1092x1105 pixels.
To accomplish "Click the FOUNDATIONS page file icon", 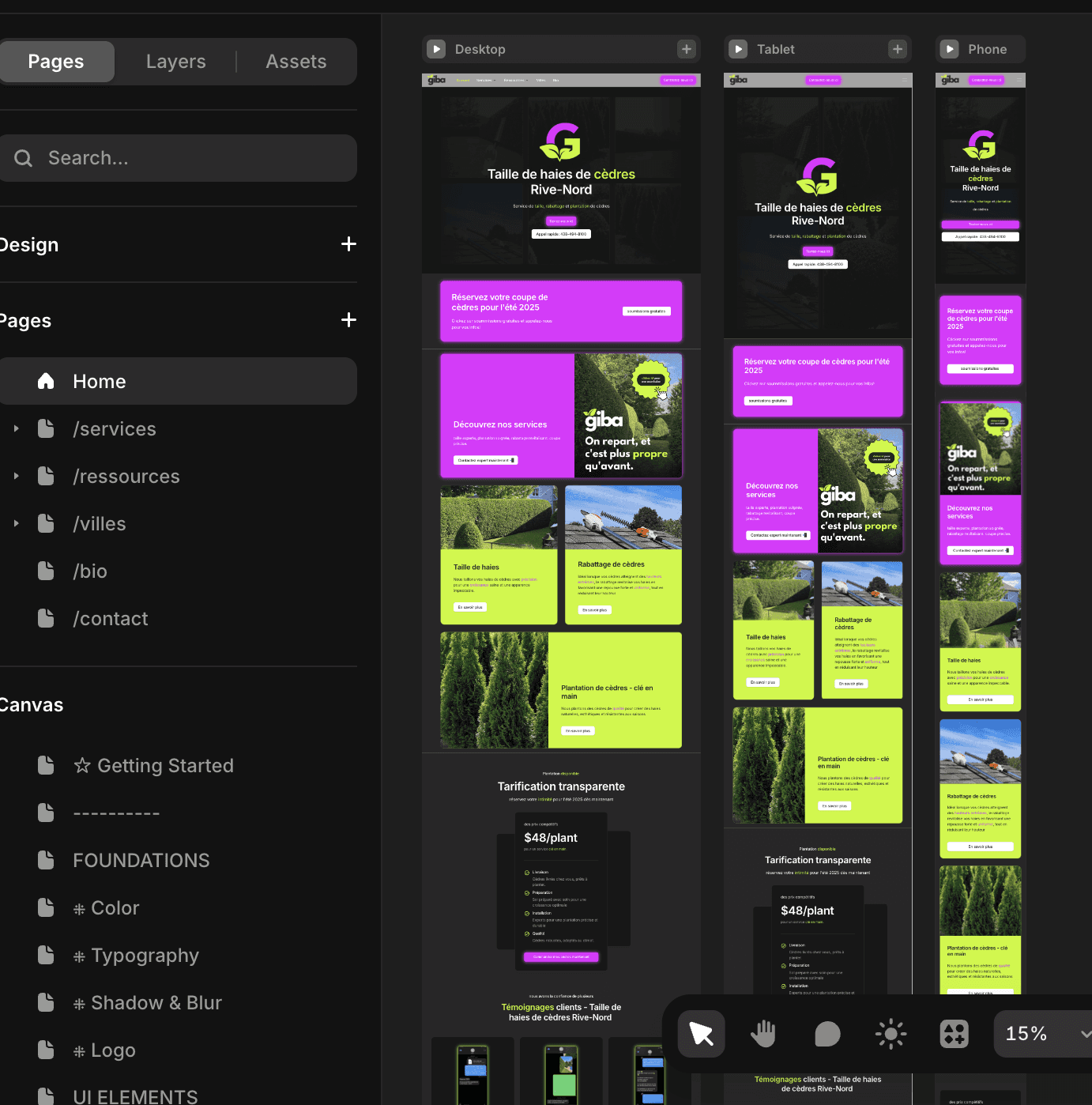I will (x=46, y=860).
